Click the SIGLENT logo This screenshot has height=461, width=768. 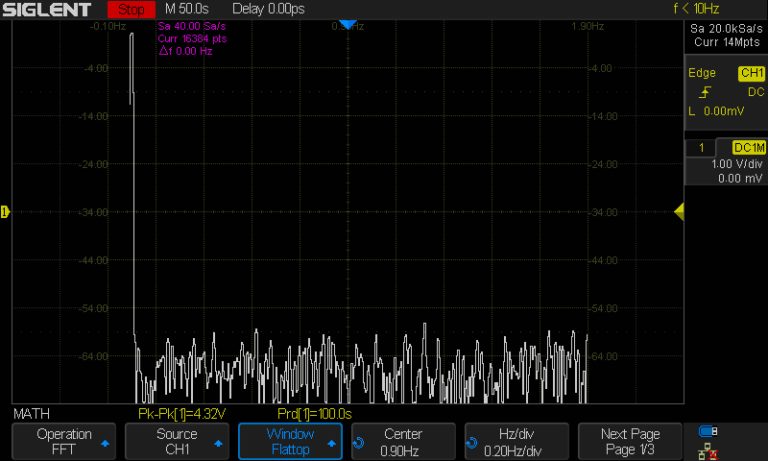point(47,9)
